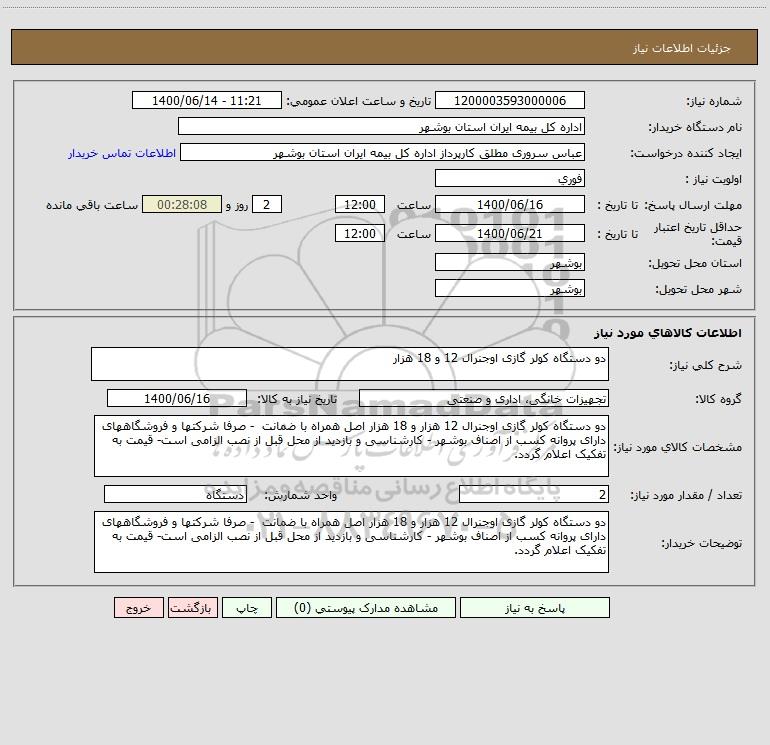This screenshot has width=770, height=745.
Task: Click the مشخصات کالای مورد نیاز text area
Action: click(x=351, y=446)
